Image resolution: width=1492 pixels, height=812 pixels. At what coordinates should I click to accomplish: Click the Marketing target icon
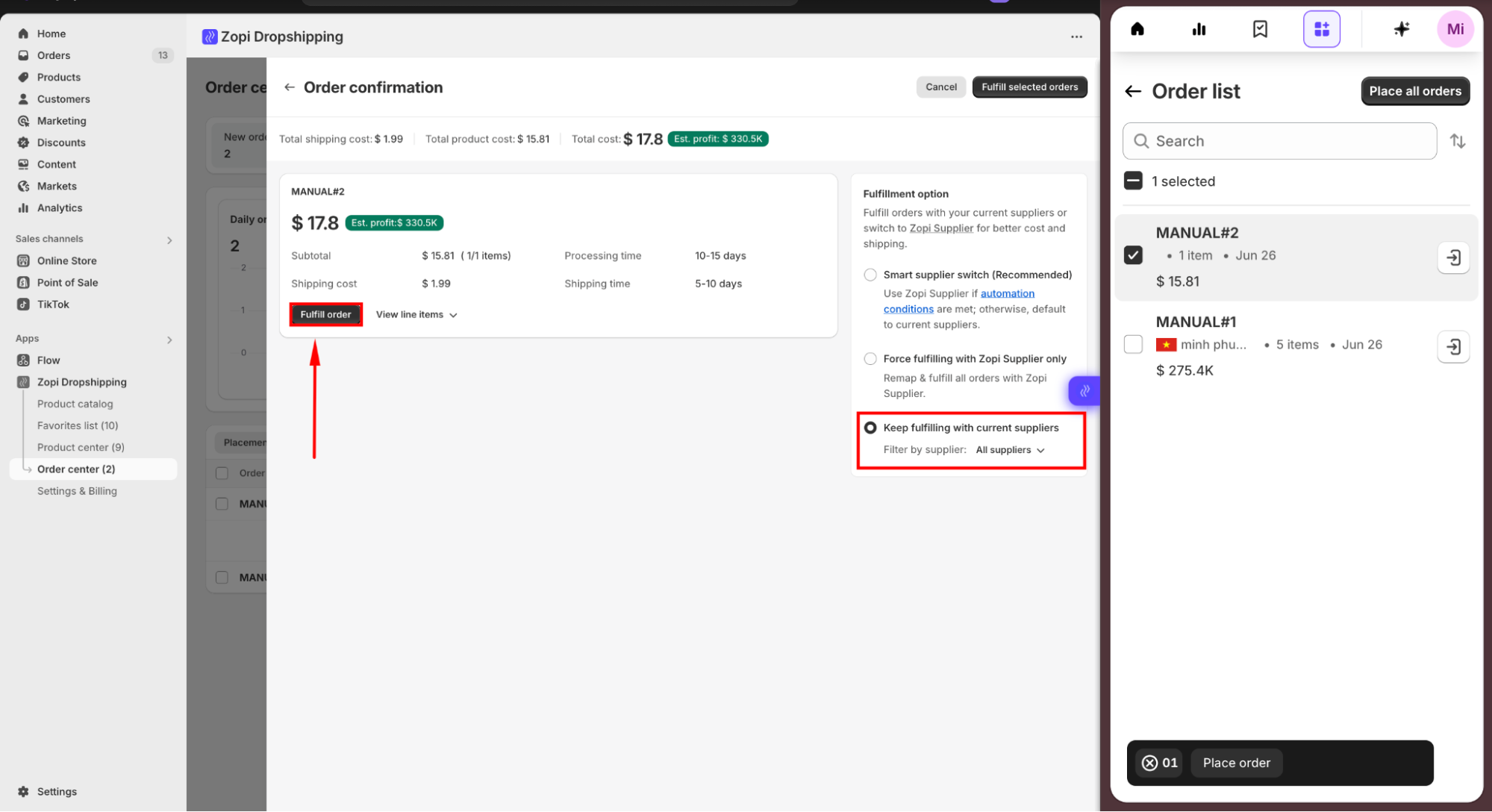click(23, 121)
